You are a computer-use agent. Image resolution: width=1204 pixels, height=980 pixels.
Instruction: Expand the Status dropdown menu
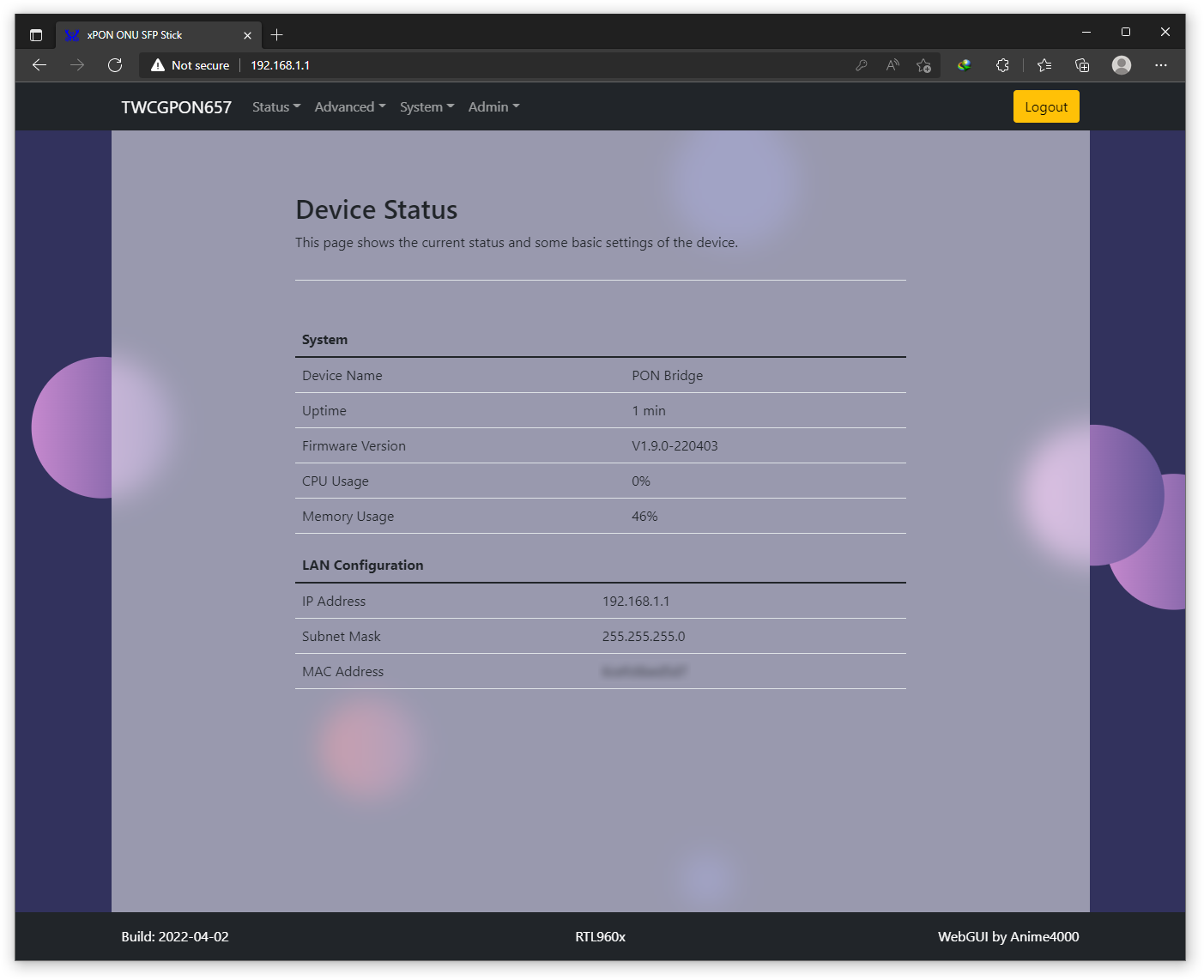point(276,107)
